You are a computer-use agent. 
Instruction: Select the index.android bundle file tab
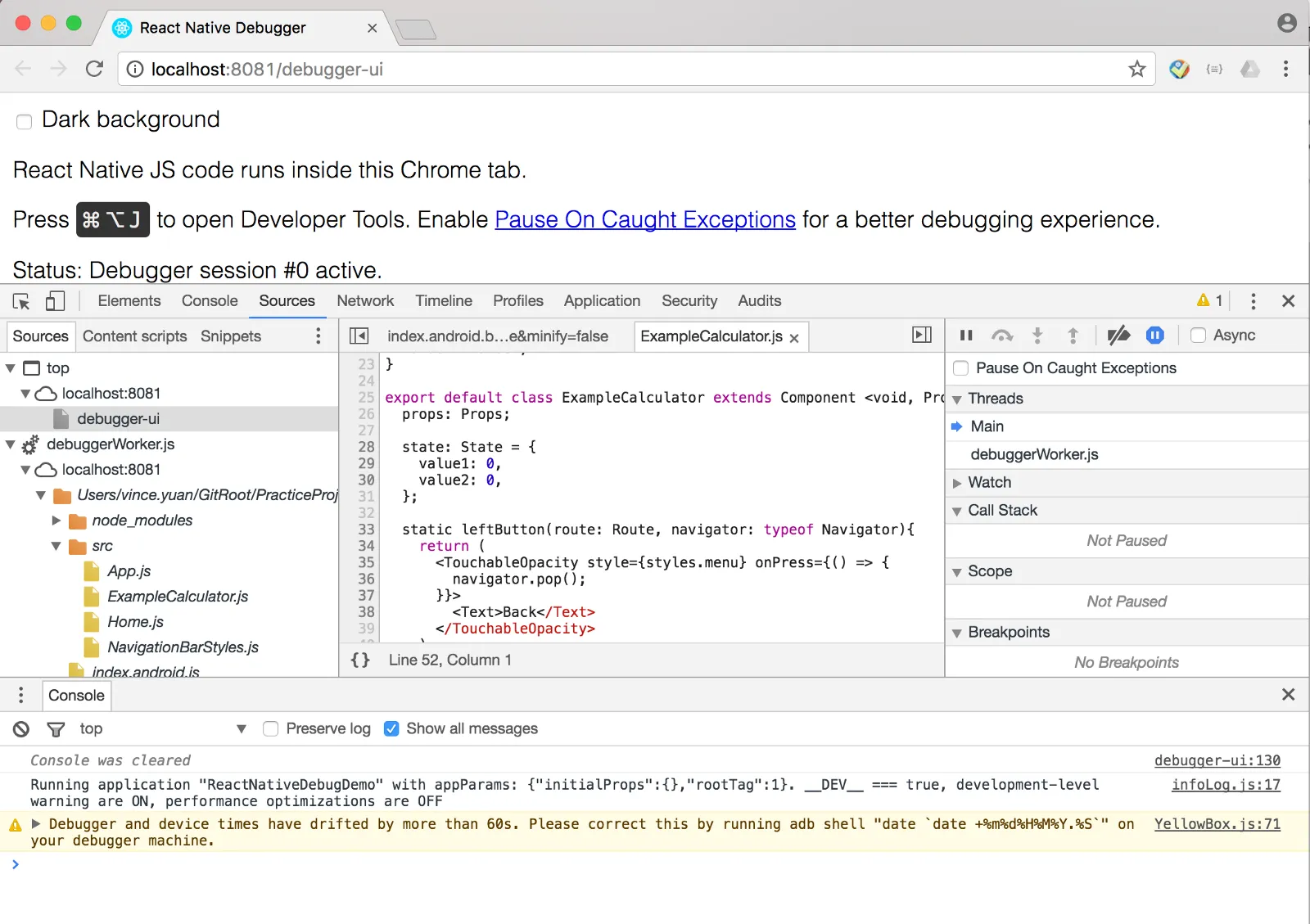click(498, 336)
